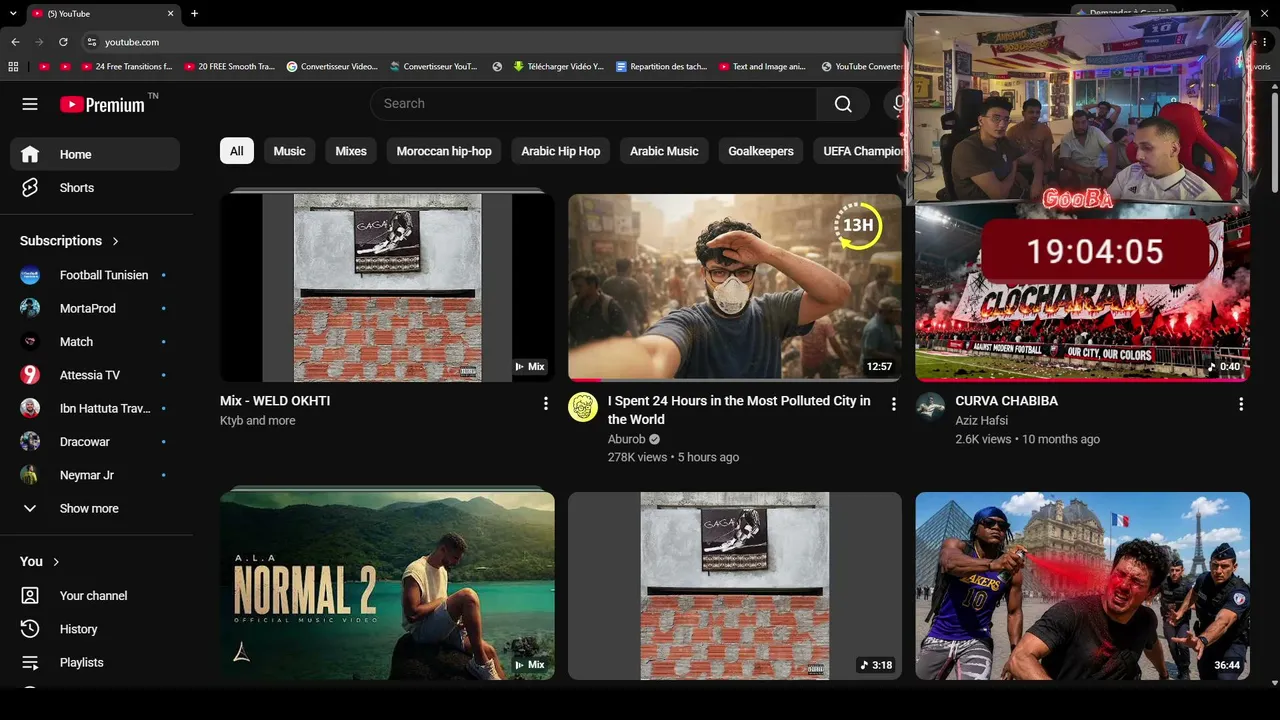The height and width of the screenshot is (720, 1280).
Task: Click the YouTube search input field
Action: coord(593,104)
